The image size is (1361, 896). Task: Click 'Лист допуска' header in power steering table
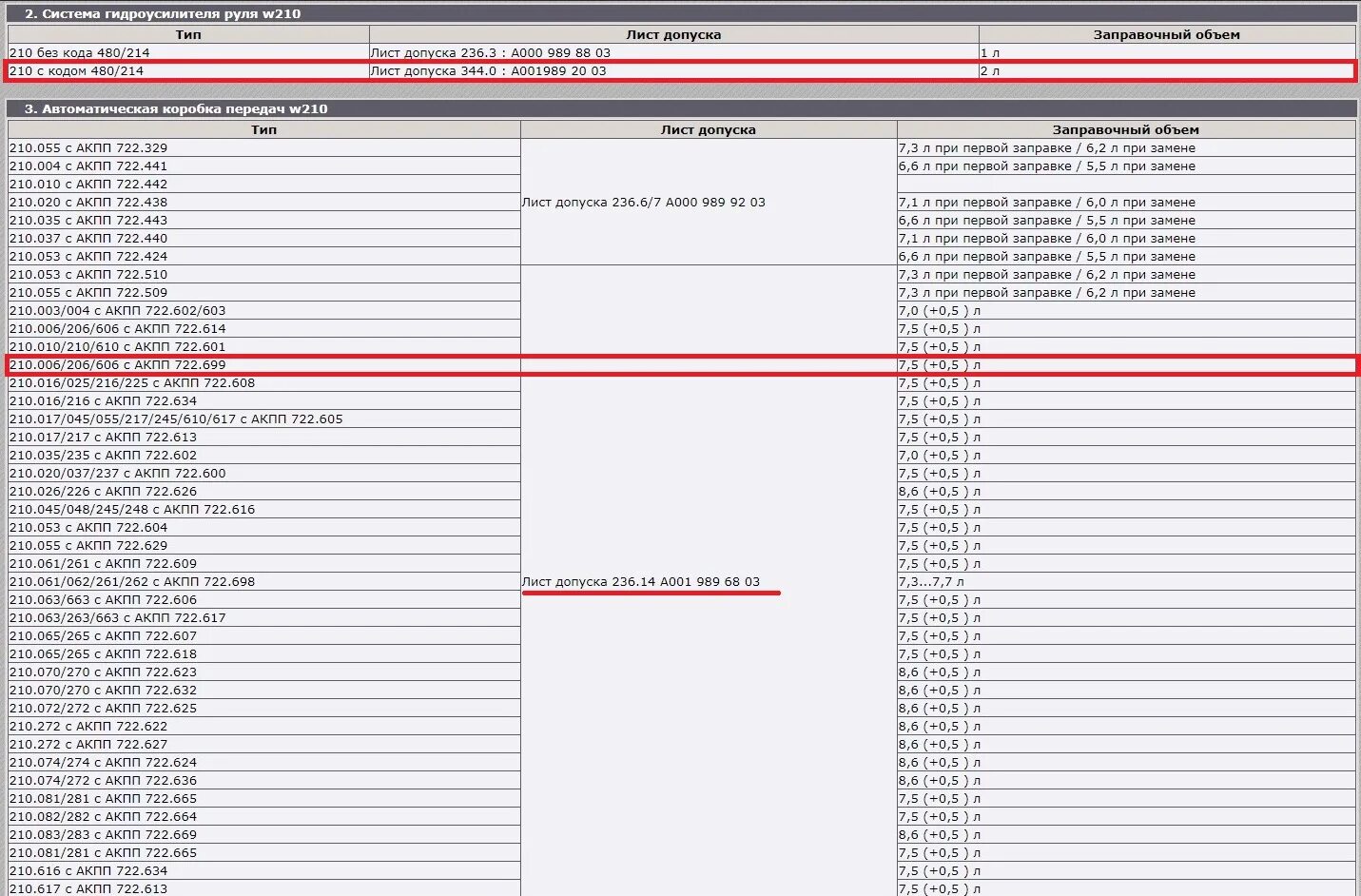[x=674, y=34]
